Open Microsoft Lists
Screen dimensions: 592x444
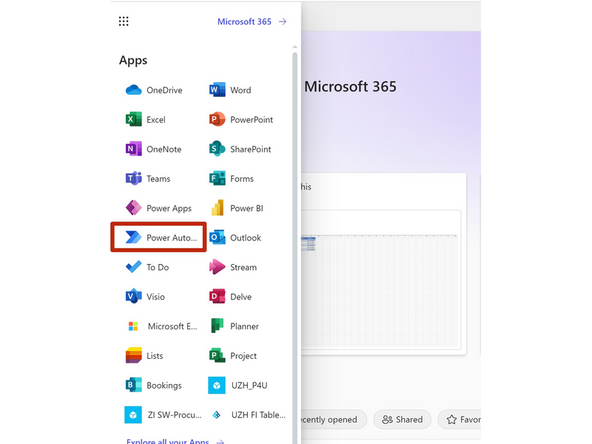click(144, 355)
